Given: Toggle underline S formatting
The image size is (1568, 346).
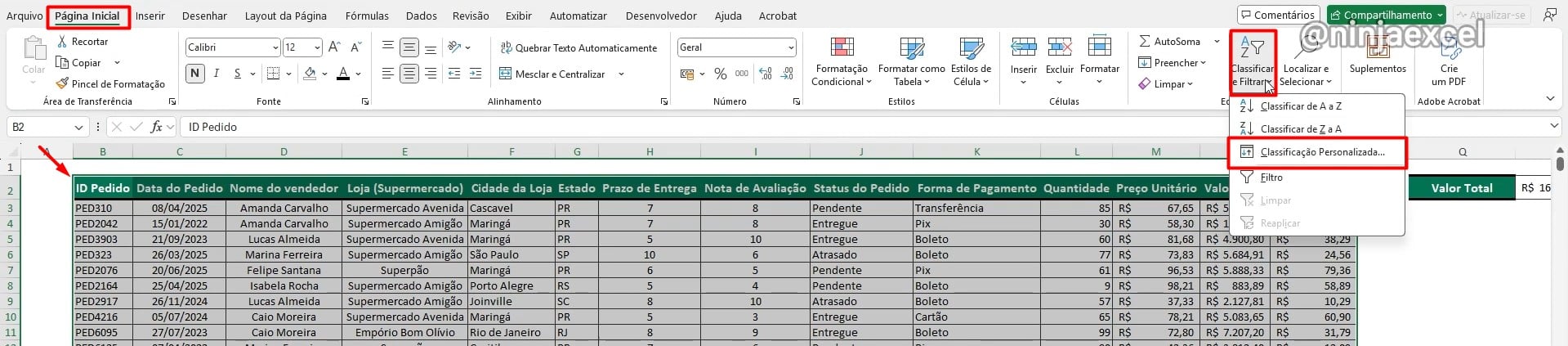Looking at the screenshot, I should tap(238, 74).
